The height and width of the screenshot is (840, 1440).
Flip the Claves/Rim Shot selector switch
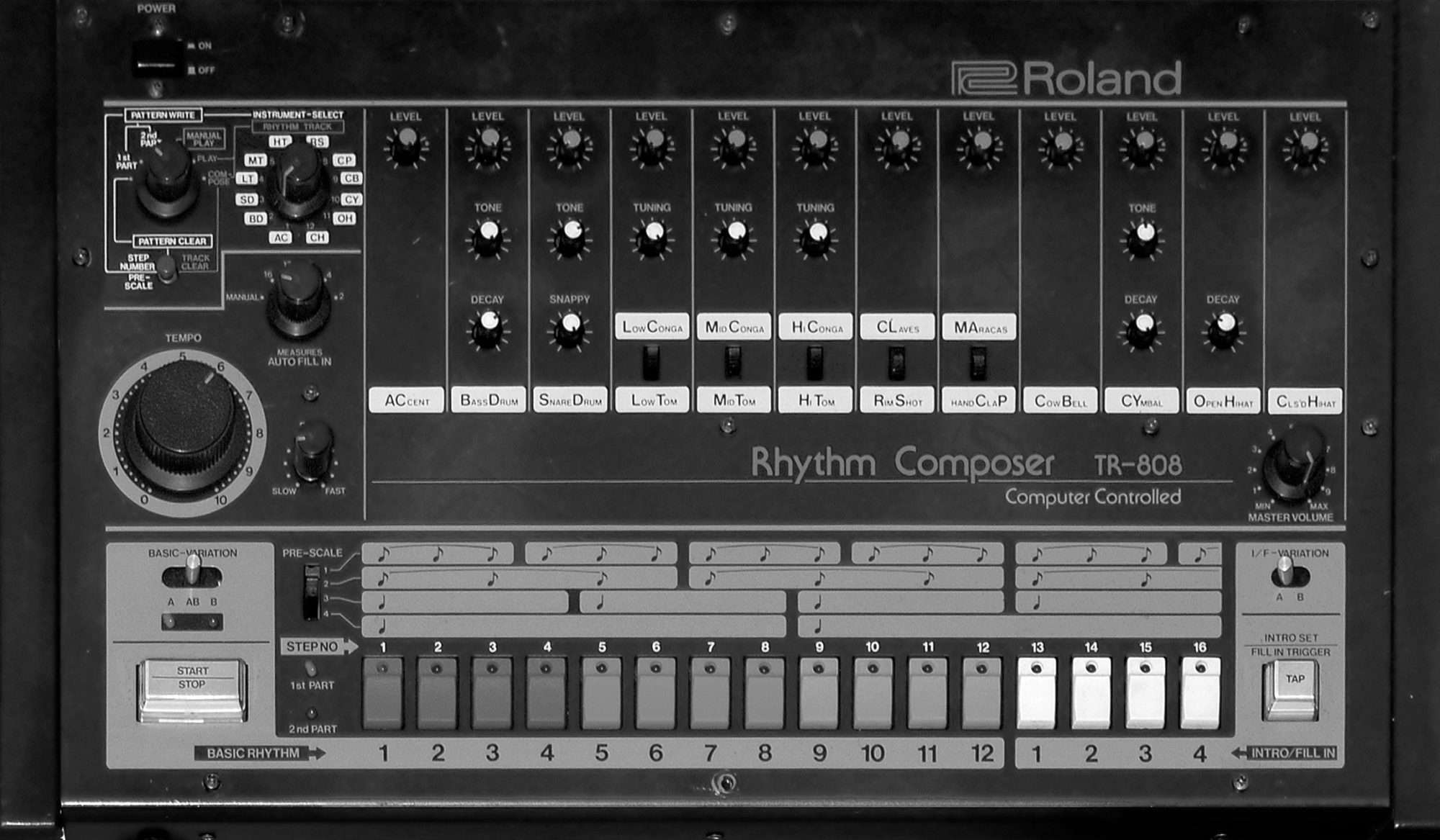pos(896,362)
